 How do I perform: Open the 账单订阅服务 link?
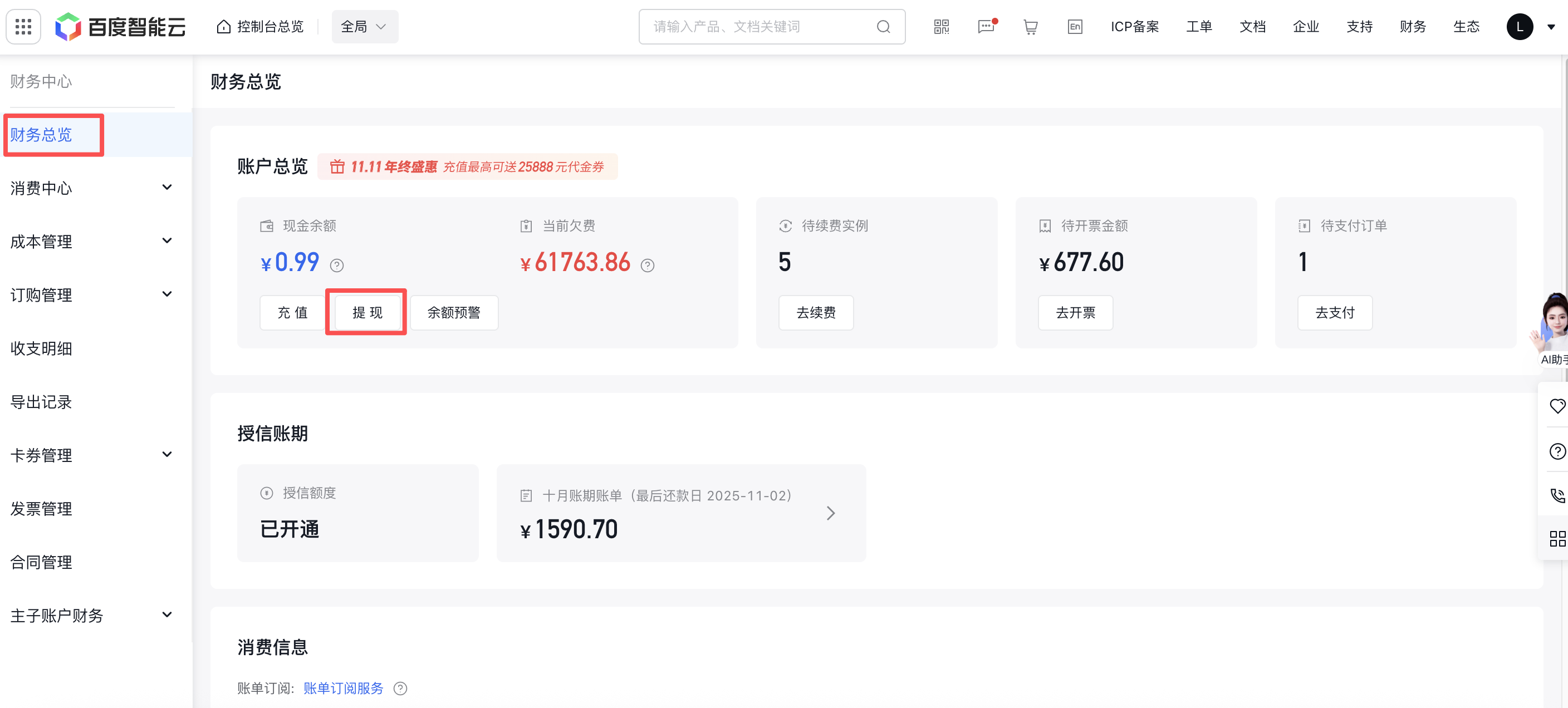pyautogui.click(x=344, y=688)
